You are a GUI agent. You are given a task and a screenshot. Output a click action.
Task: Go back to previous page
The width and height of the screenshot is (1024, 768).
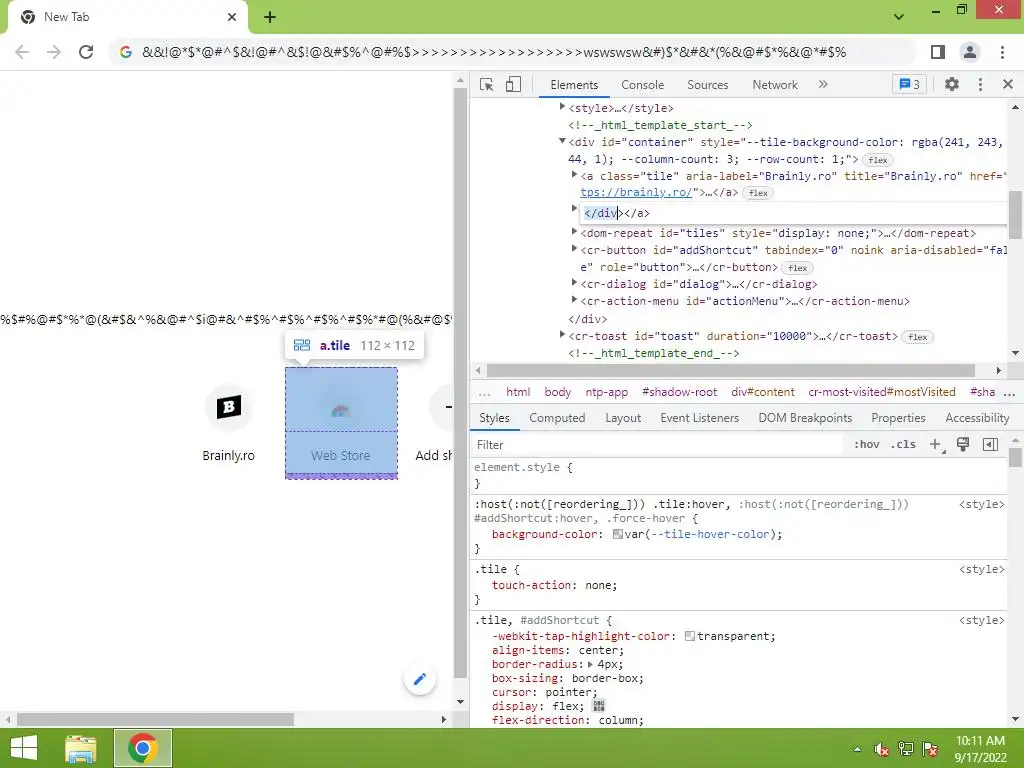[22, 52]
